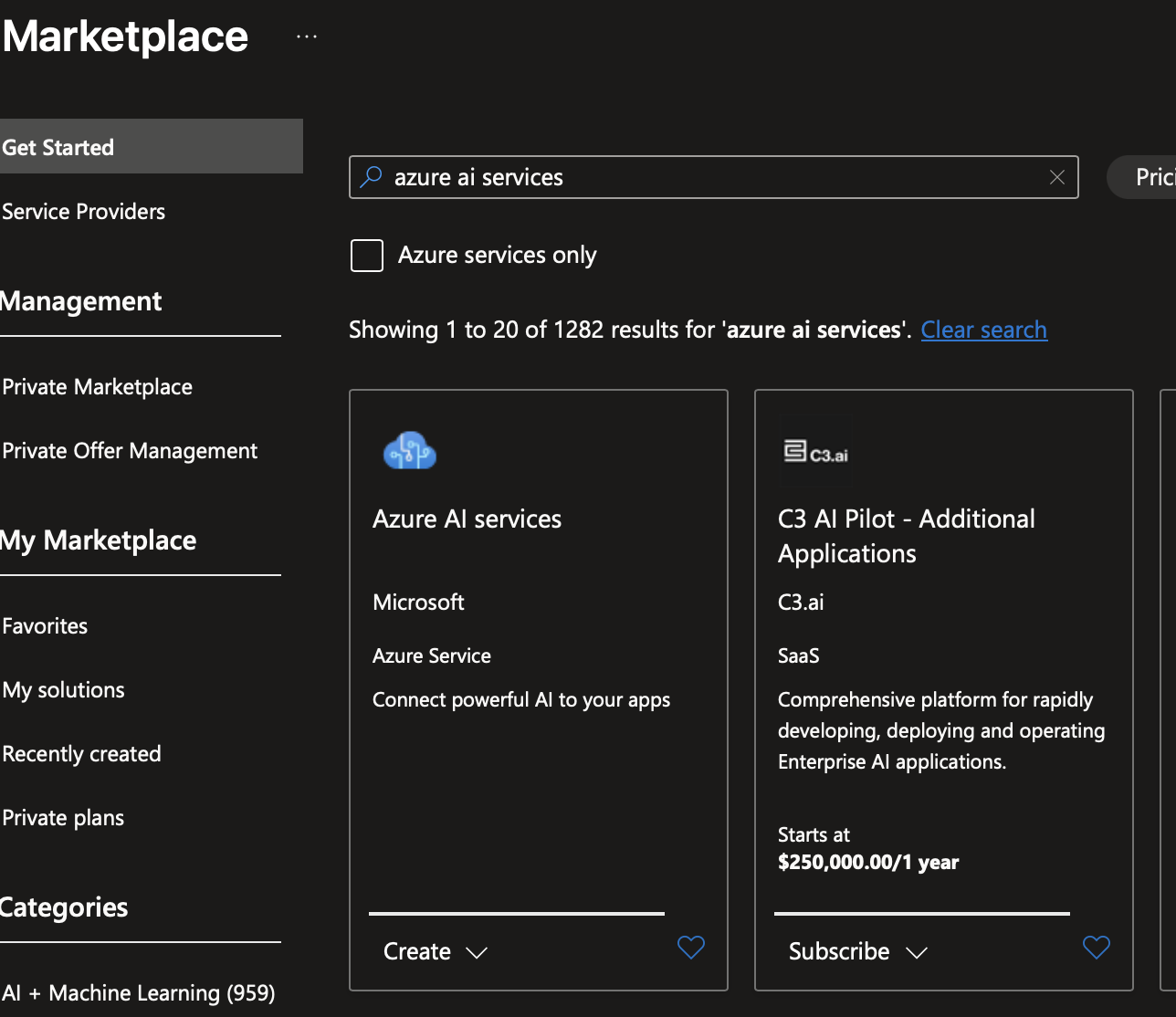The width and height of the screenshot is (1176, 1017).
Task: Select AI + Machine Learning category
Action: pyautogui.click(x=139, y=993)
